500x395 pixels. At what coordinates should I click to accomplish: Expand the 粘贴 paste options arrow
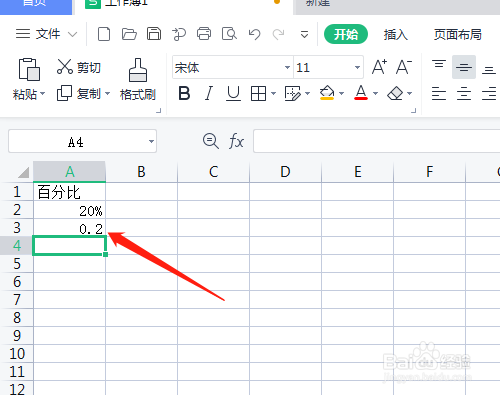(x=42, y=94)
